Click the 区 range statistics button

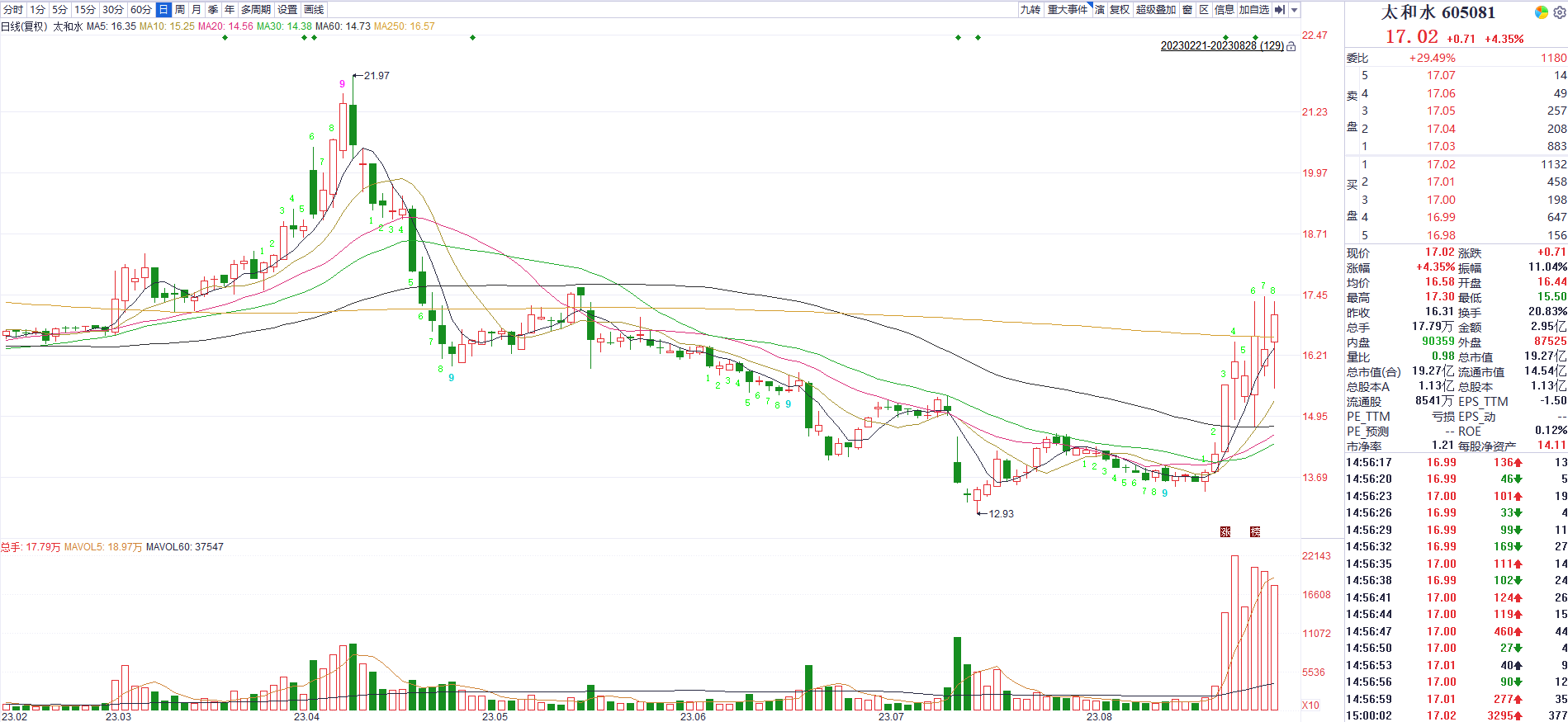(1204, 10)
